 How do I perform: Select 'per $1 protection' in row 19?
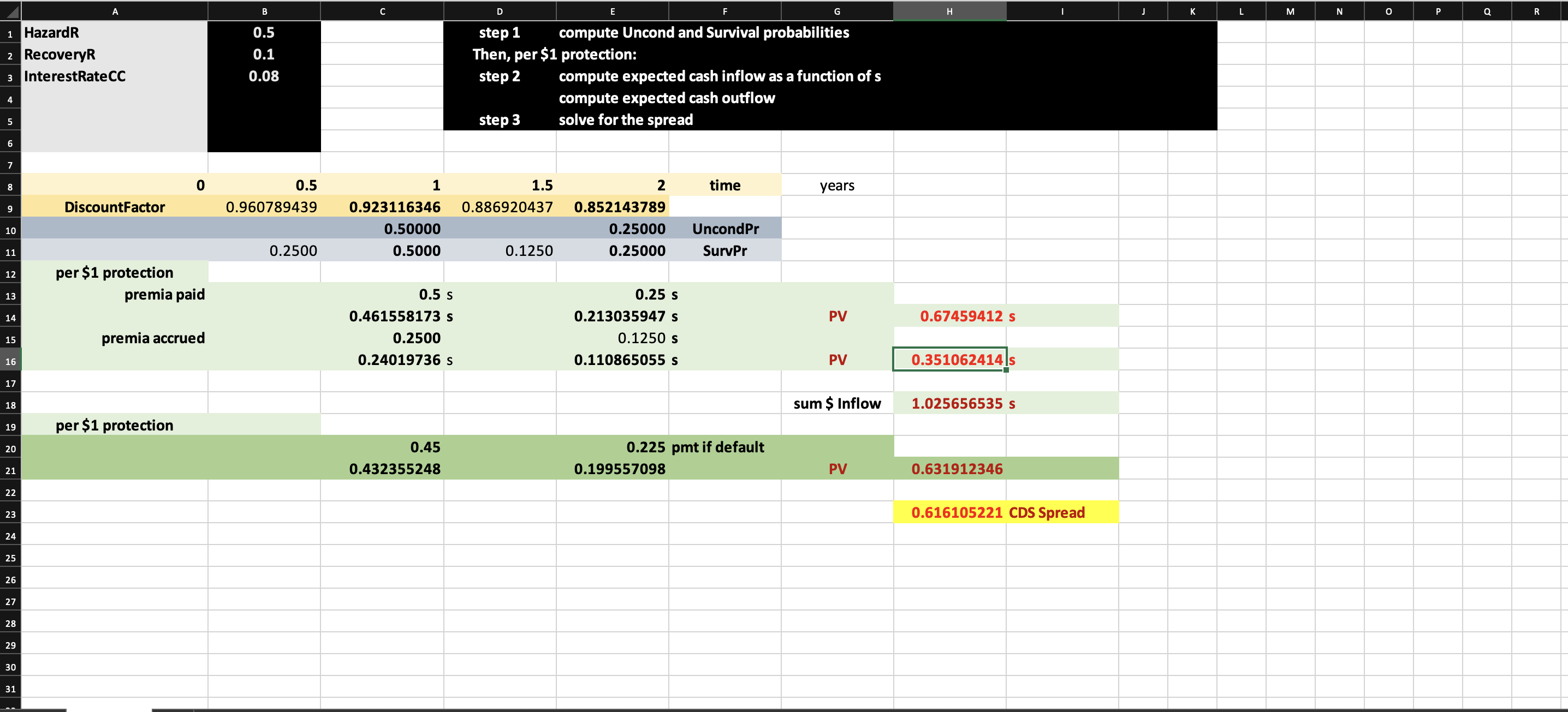click(x=115, y=425)
